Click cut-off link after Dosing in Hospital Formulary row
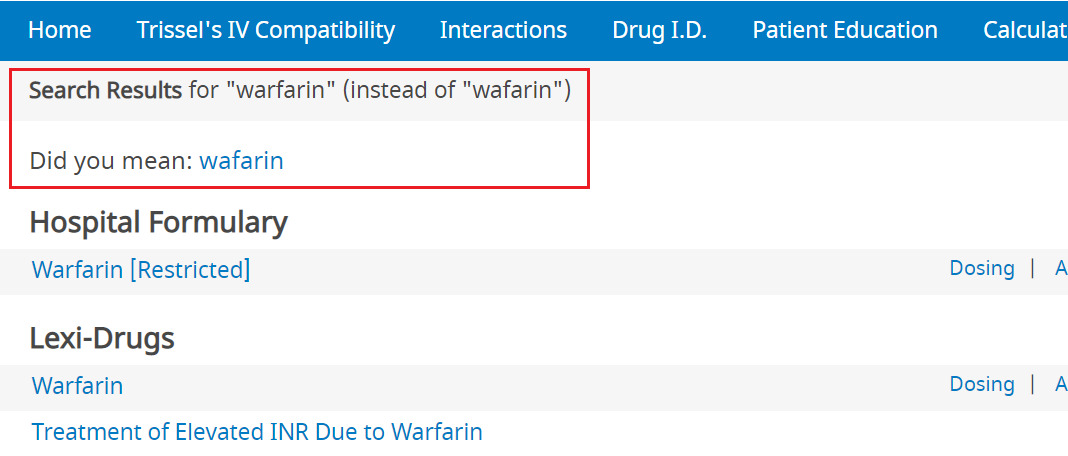 [x=1060, y=268]
